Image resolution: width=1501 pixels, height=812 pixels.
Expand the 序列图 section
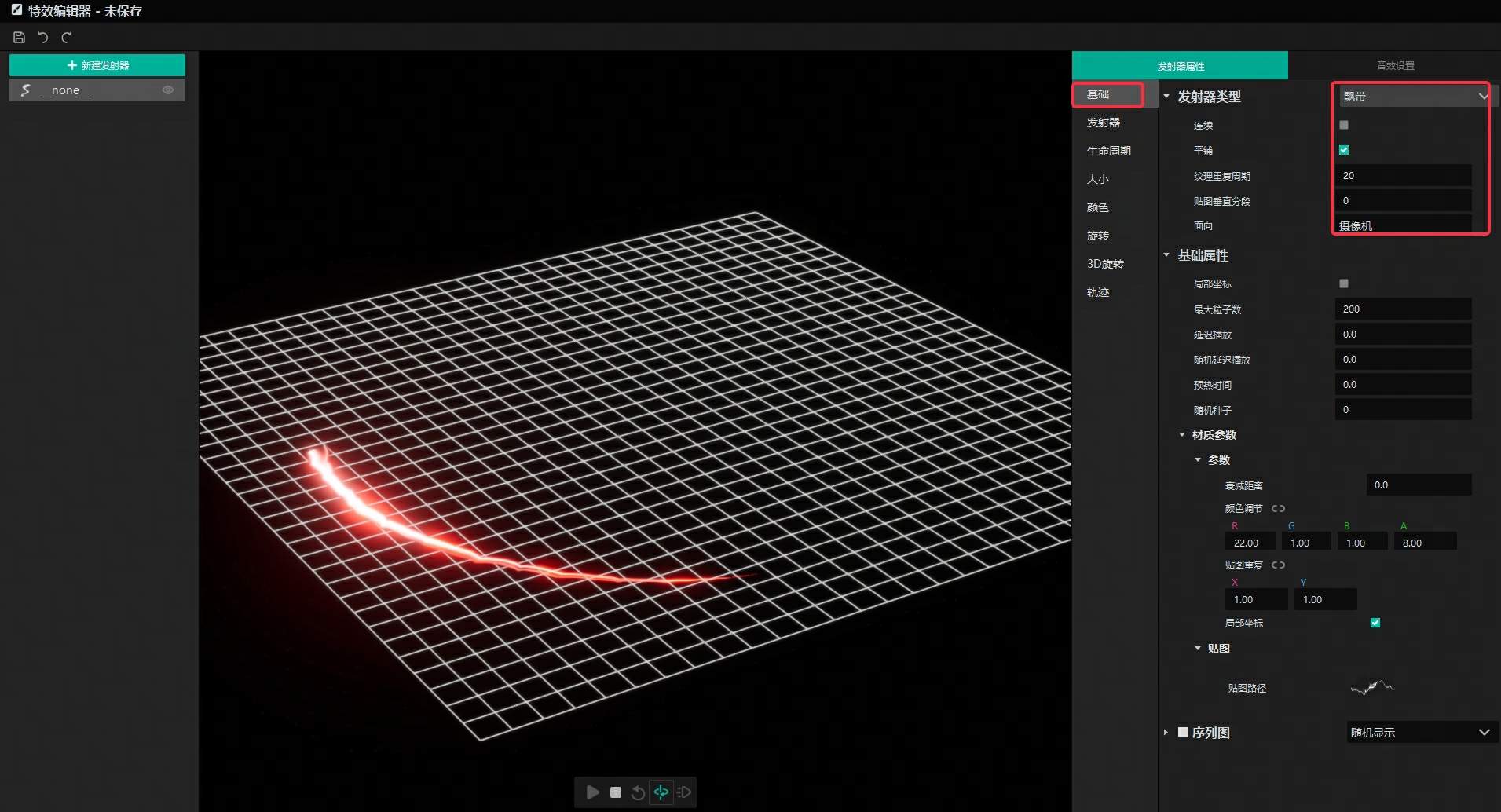pos(1166,733)
